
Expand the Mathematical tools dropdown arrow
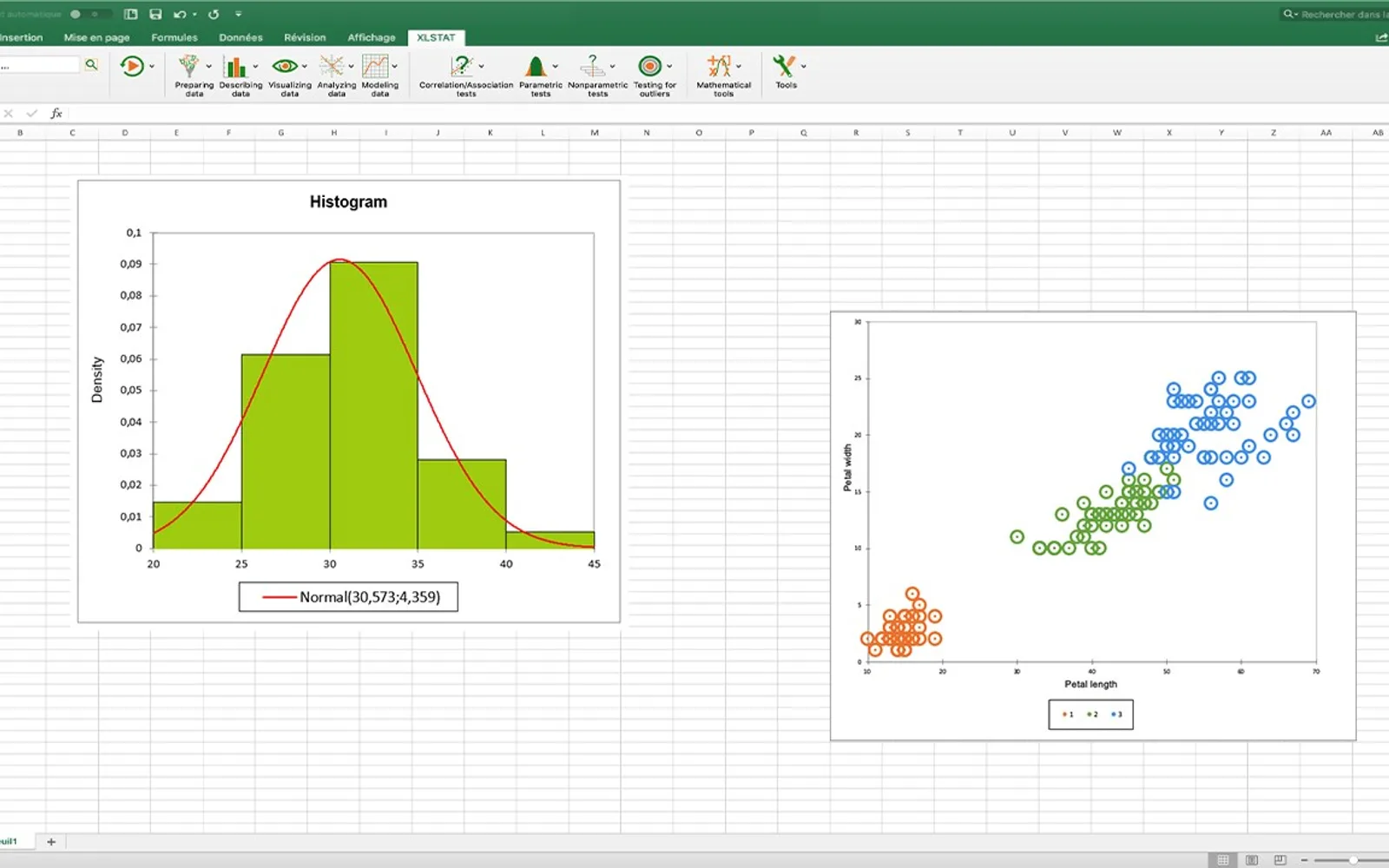click(739, 66)
